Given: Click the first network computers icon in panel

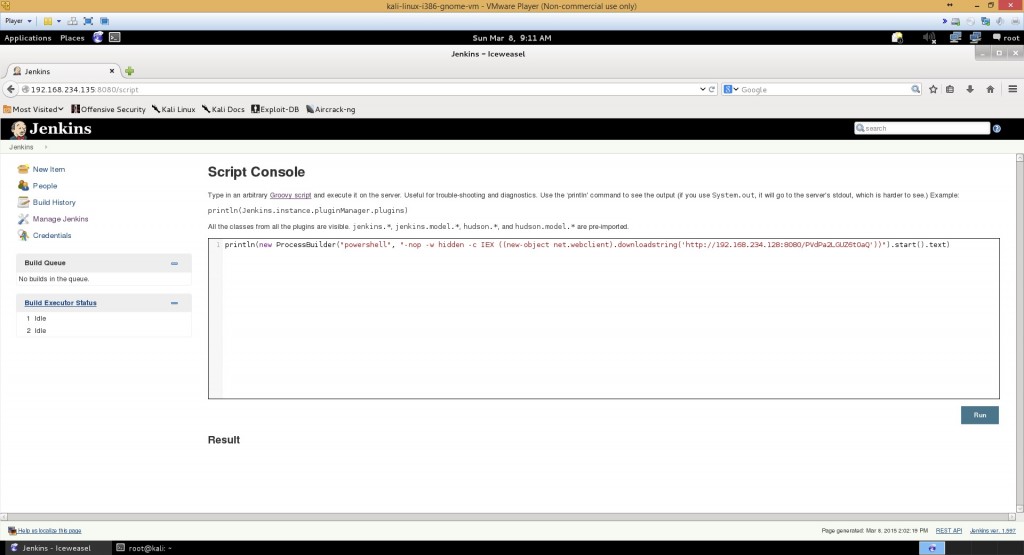Looking at the screenshot, I should (955, 38).
